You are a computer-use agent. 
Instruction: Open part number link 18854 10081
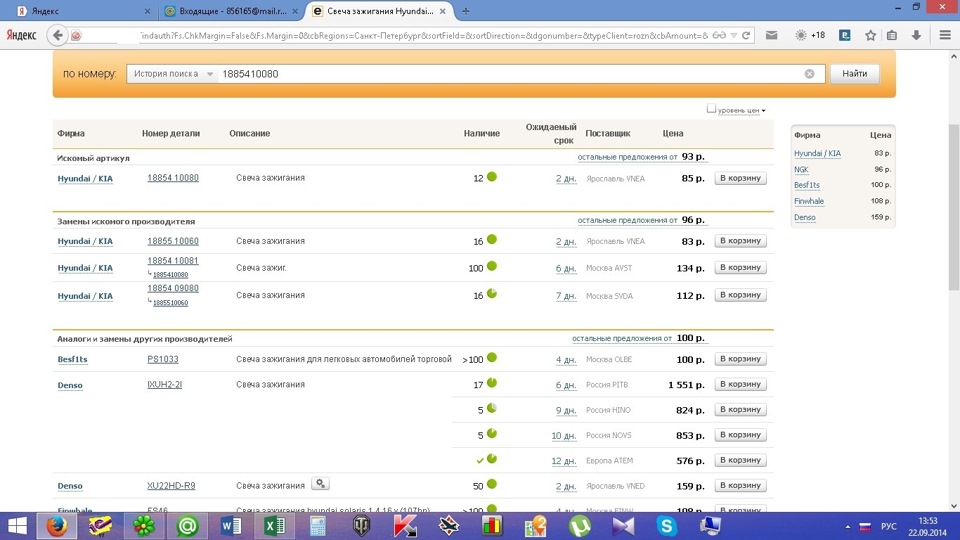pos(173,260)
